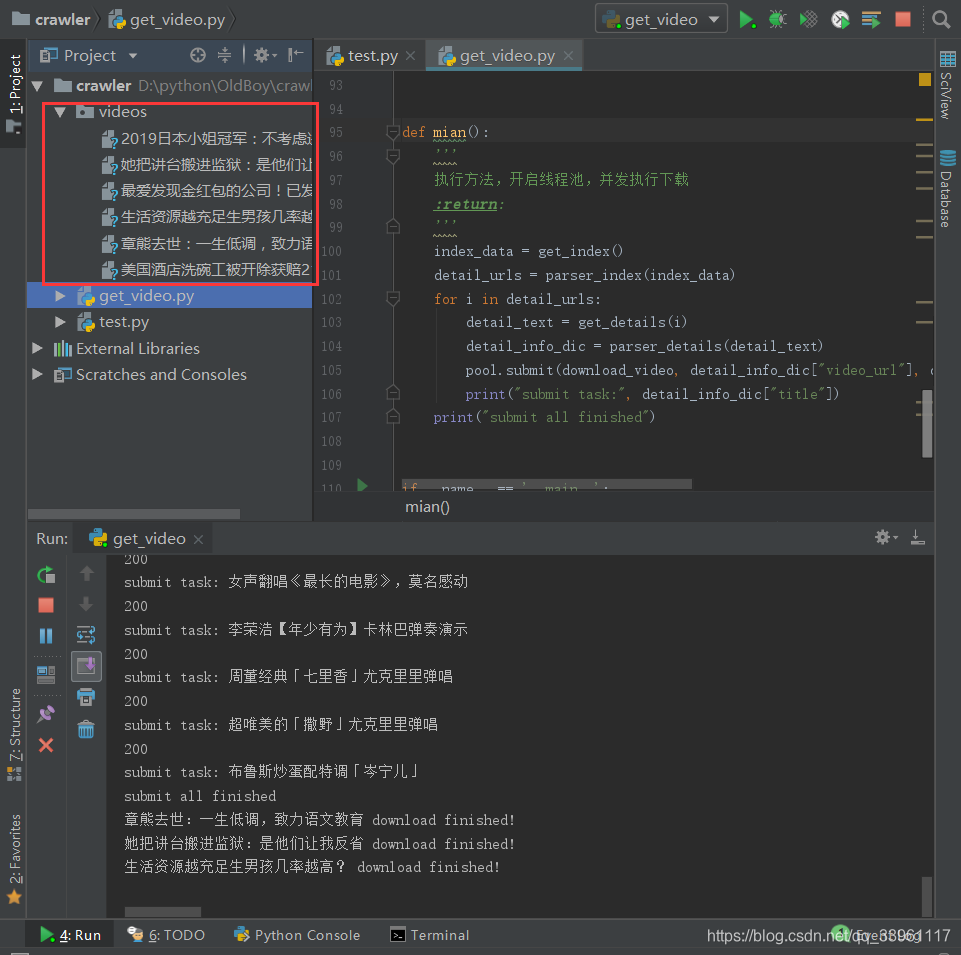The height and width of the screenshot is (955, 961).
Task: Click the concurrency diagram run icon
Action: click(871, 20)
